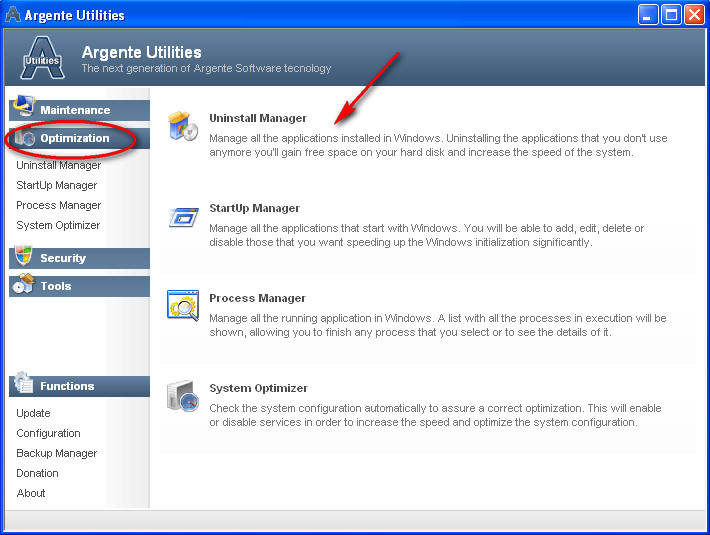Viewport: 710px width, 535px height.
Task: Click the System Optimizer heading in main panel
Action: [x=258, y=389]
